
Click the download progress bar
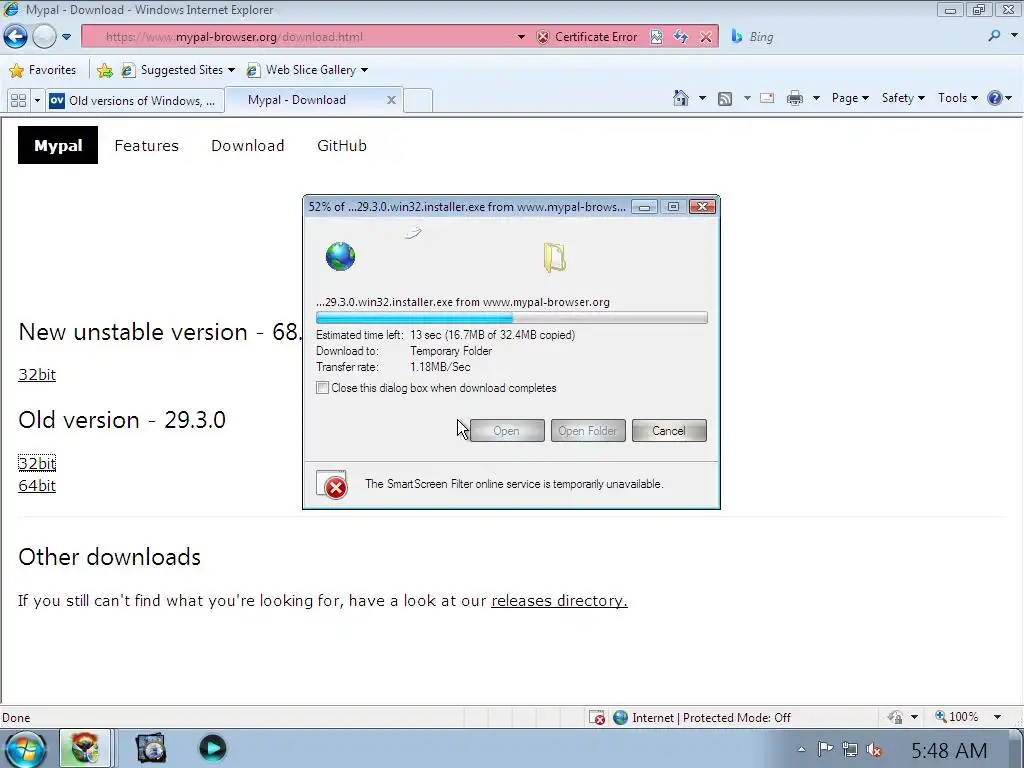pos(511,318)
